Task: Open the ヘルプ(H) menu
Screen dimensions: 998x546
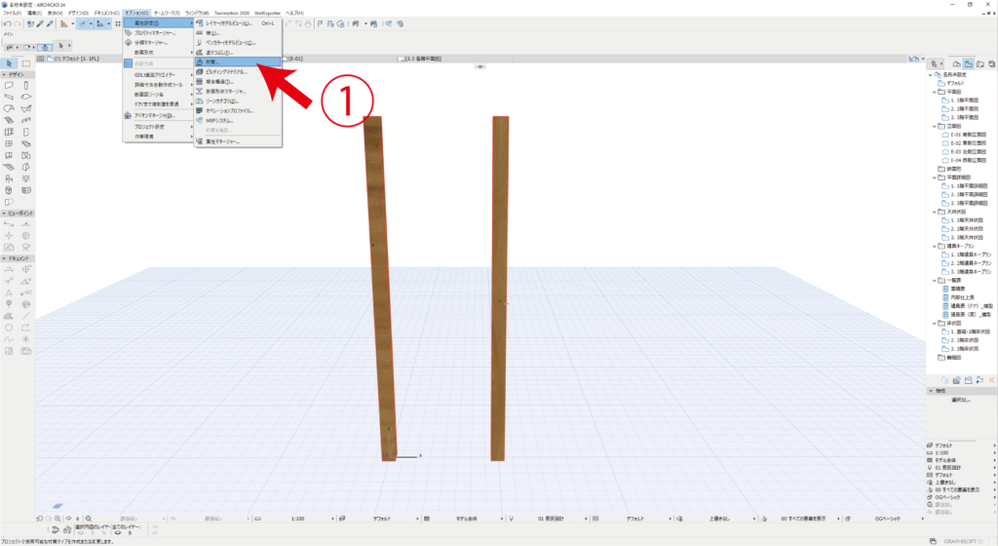Action: (294, 13)
